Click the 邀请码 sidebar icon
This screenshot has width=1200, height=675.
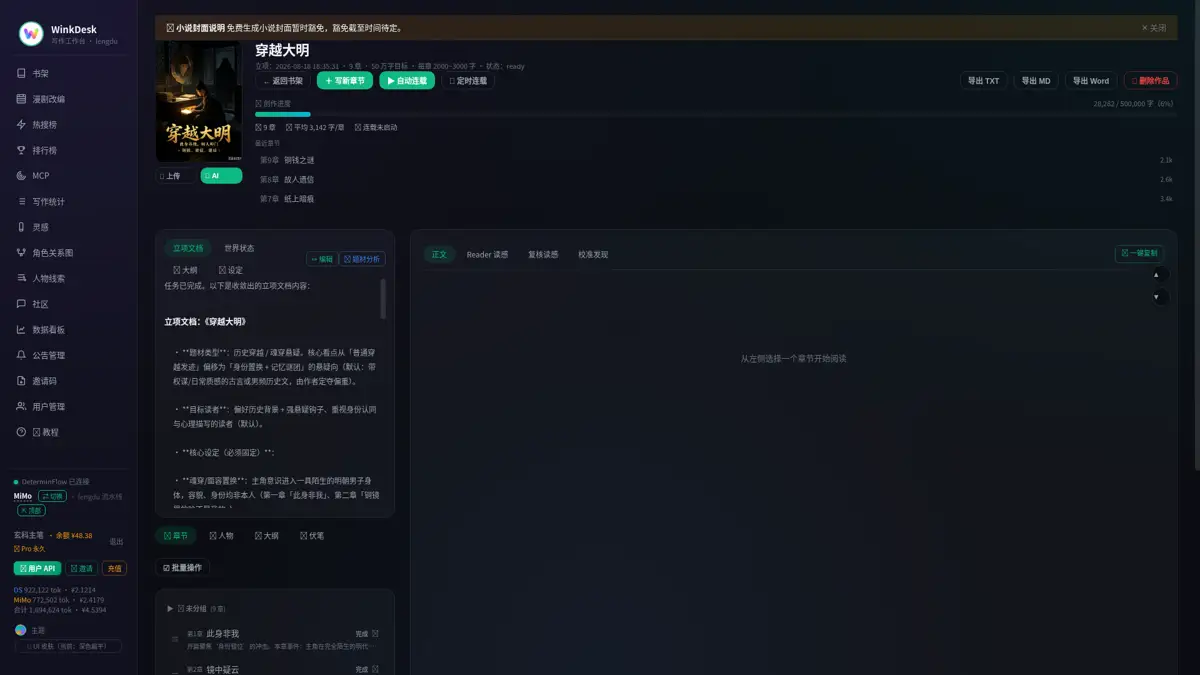[x=21, y=381]
